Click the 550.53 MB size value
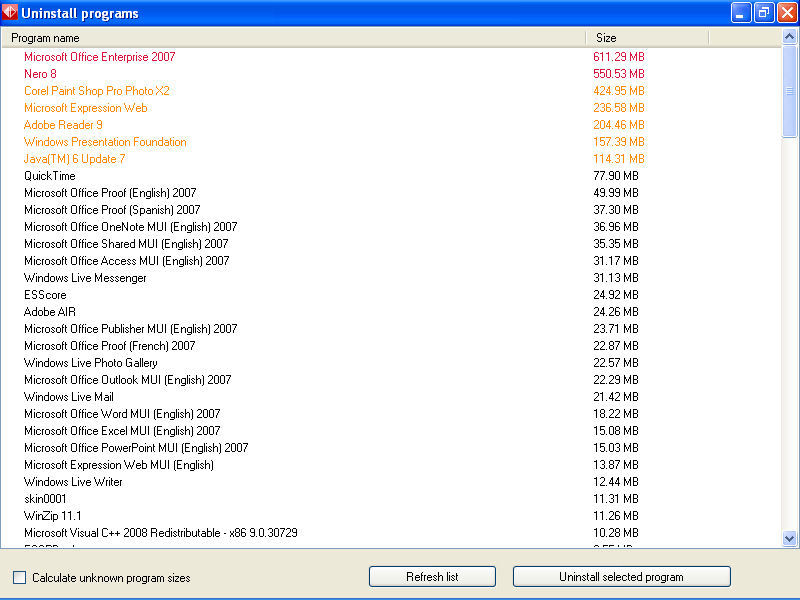This screenshot has width=800, height=600. (619, 73)
